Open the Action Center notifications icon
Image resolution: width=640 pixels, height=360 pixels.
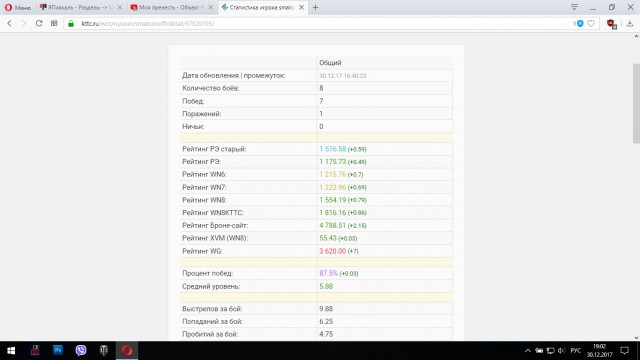(624, 351)
